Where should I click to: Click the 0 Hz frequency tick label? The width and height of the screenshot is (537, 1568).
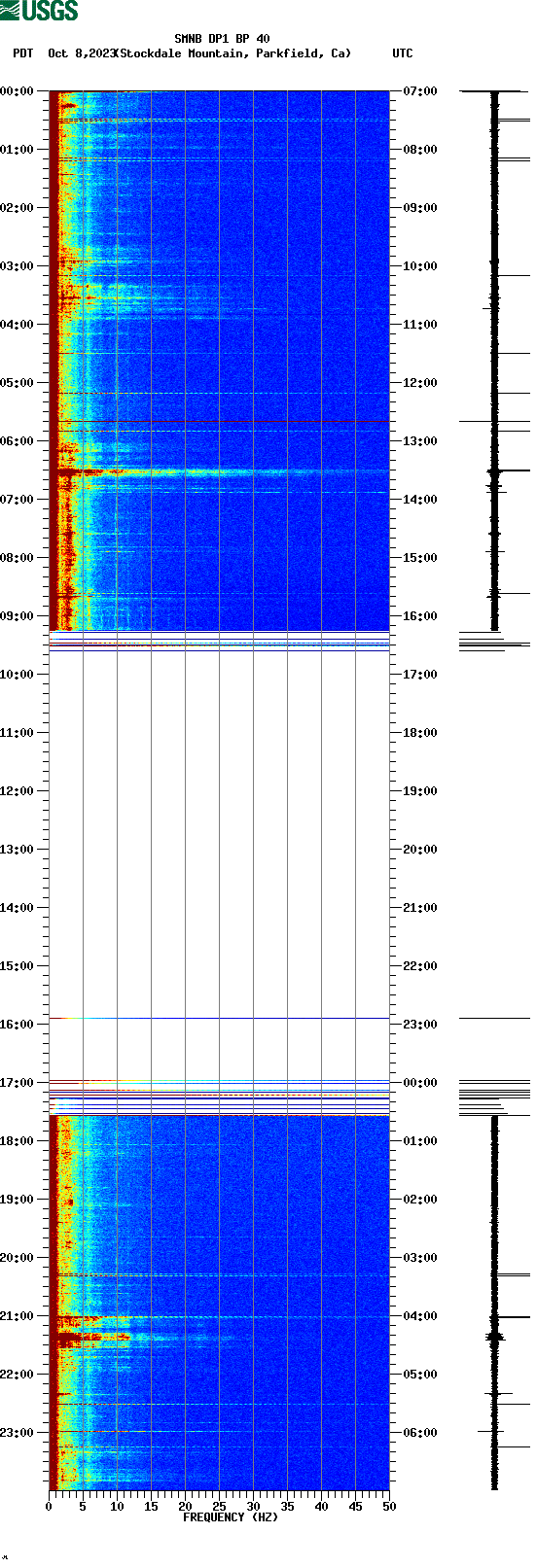coord(49,1507)
